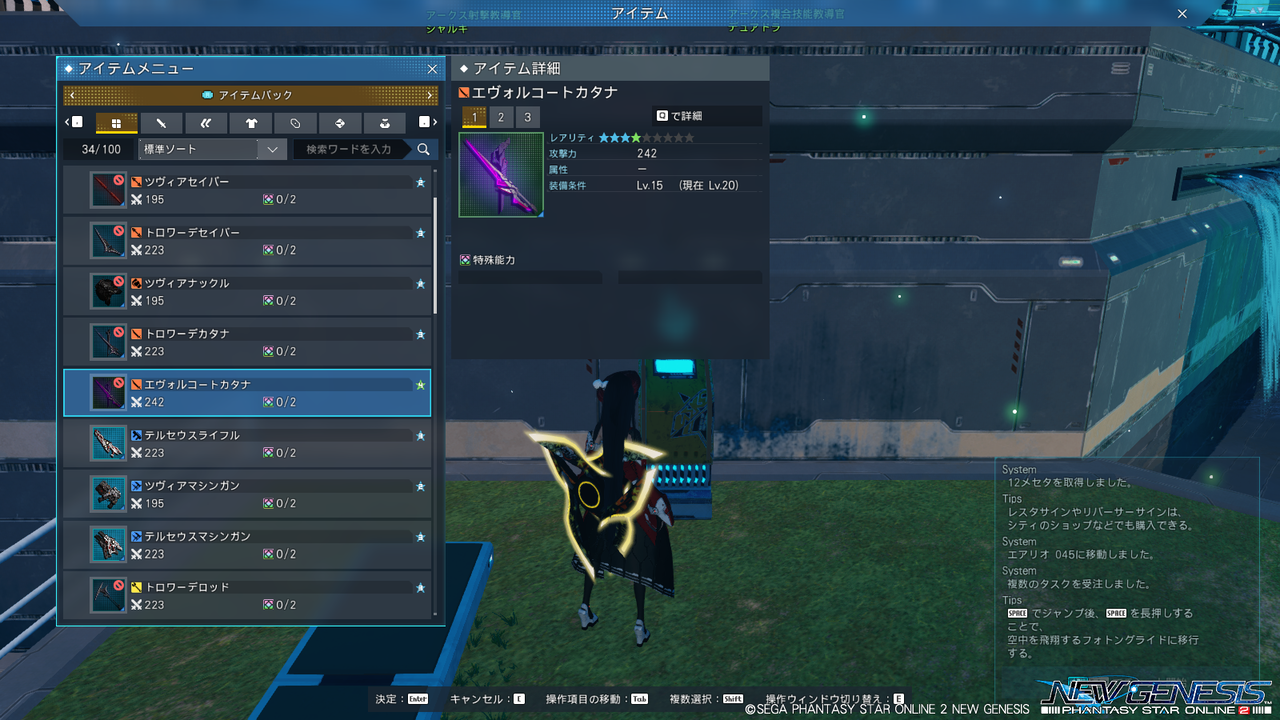The image size is (1280, 720).
Task: Close the アイテムメニュー panel
Action: (432, 69)
